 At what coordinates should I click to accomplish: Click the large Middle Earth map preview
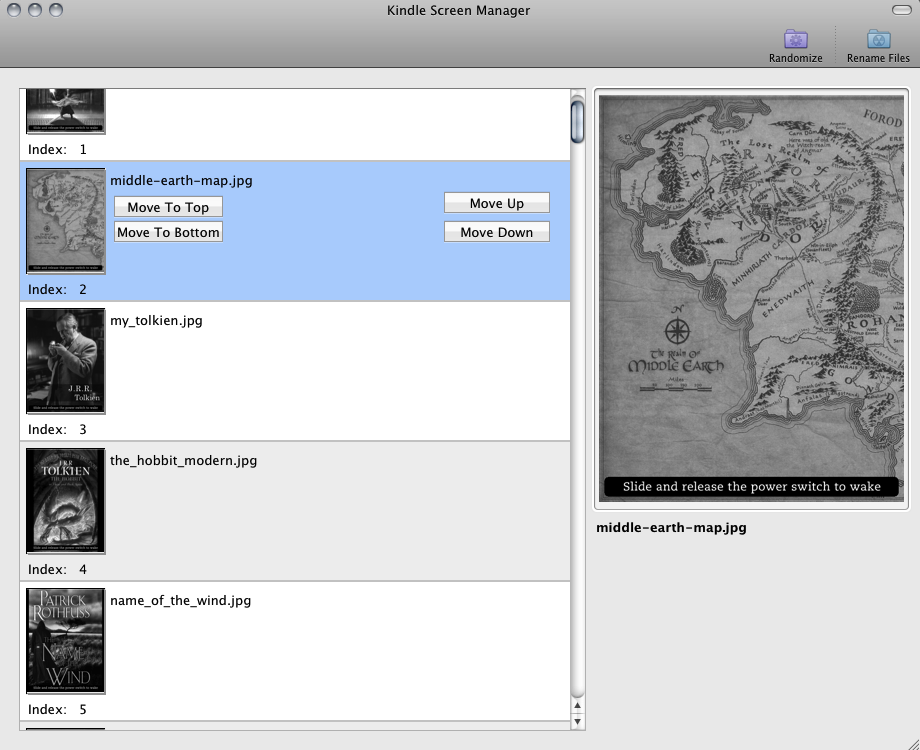(x=751, y=299)
